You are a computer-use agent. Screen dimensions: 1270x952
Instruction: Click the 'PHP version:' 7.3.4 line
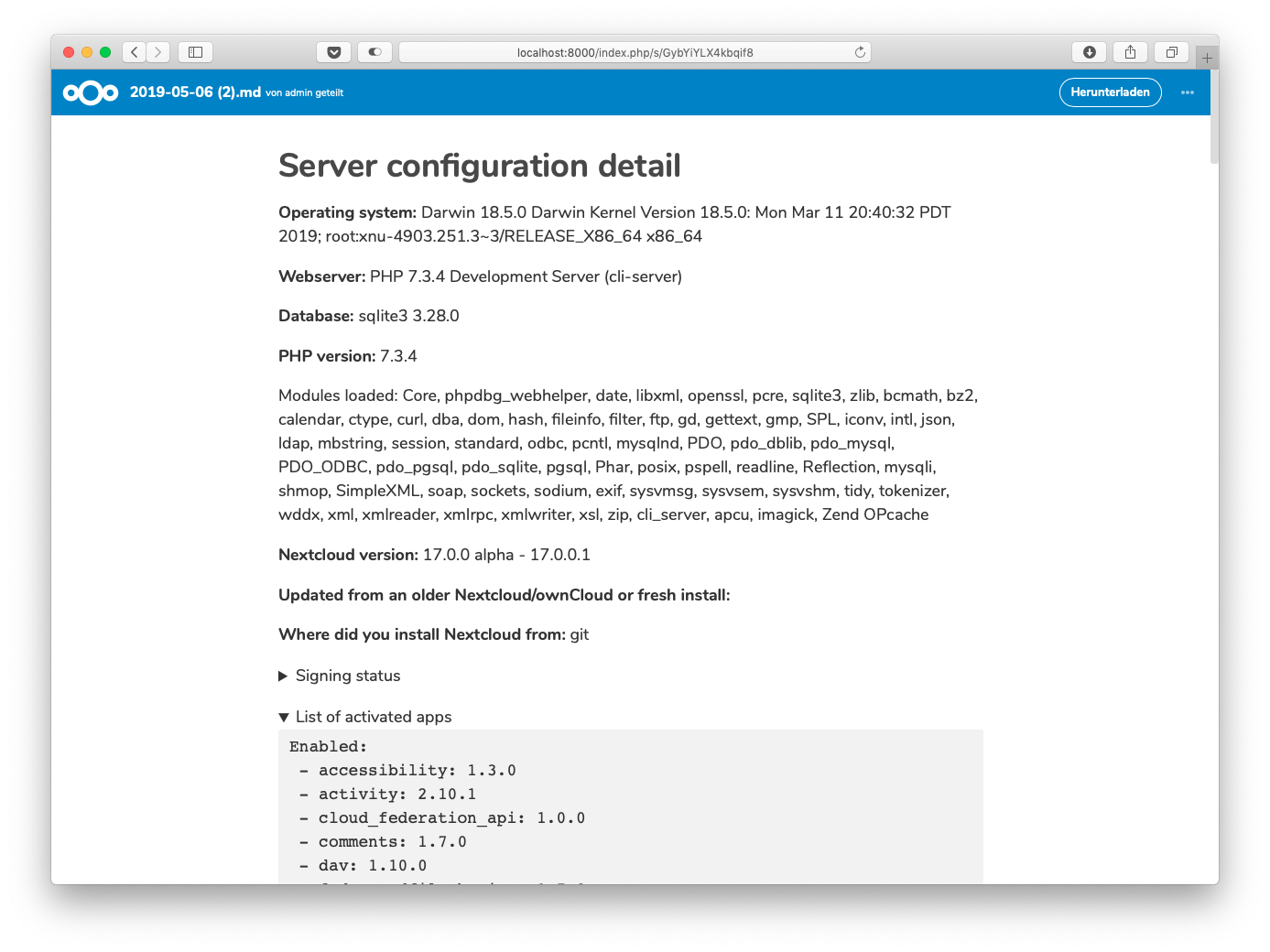click(348, 356)
